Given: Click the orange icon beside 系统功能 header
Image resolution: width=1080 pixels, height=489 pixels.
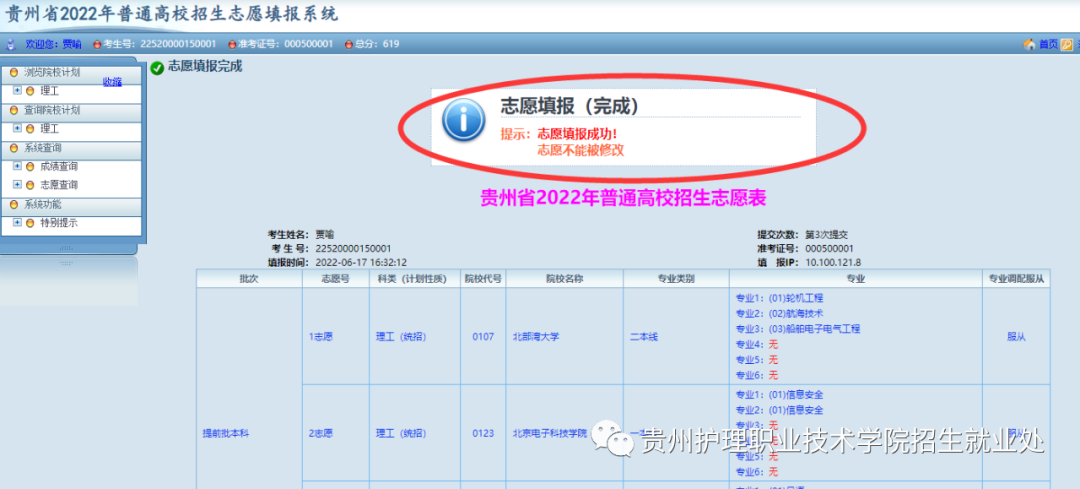Looking at the screenshot, I should tap(14, 204).
